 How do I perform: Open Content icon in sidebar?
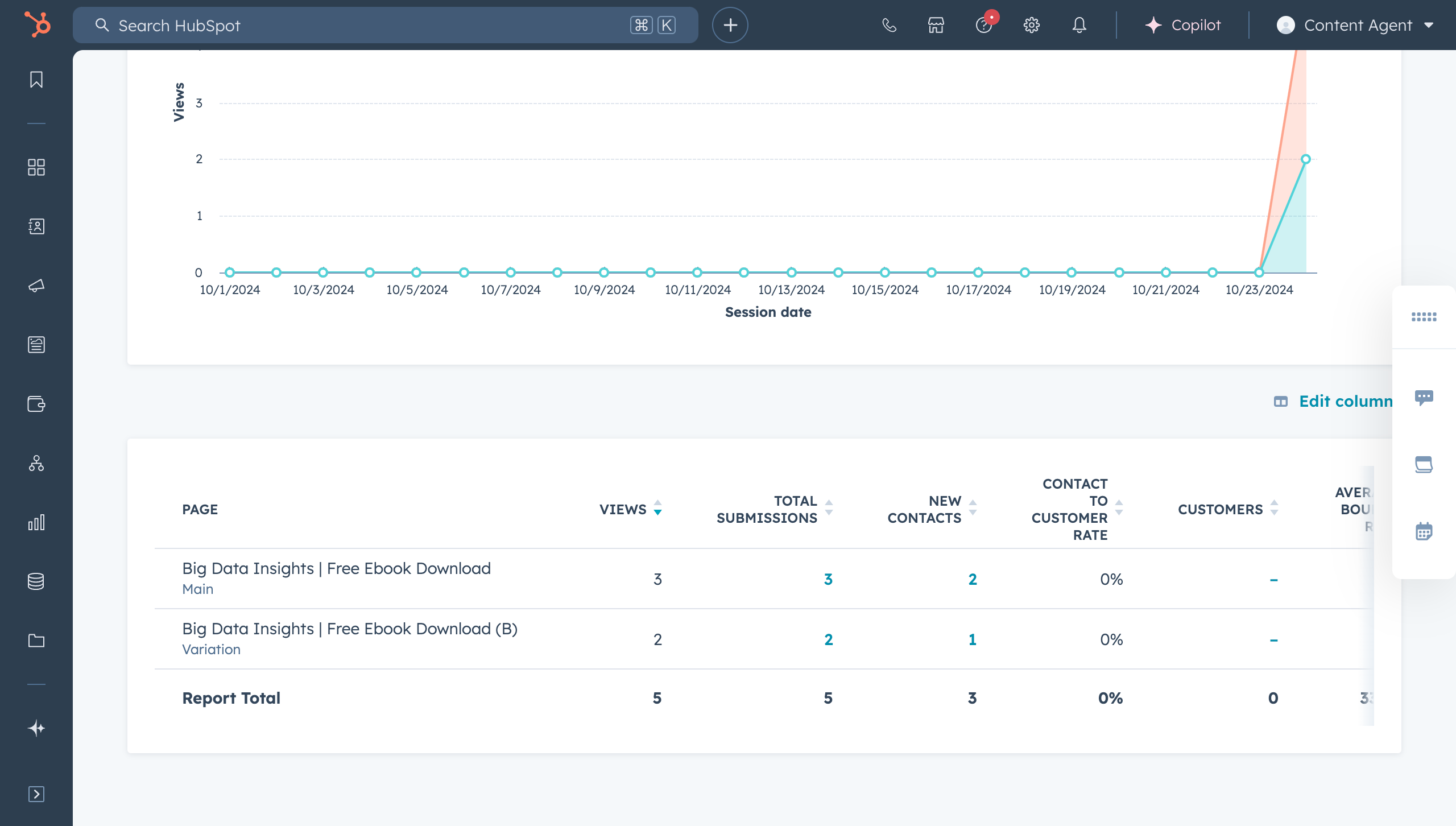pos(36,345)
